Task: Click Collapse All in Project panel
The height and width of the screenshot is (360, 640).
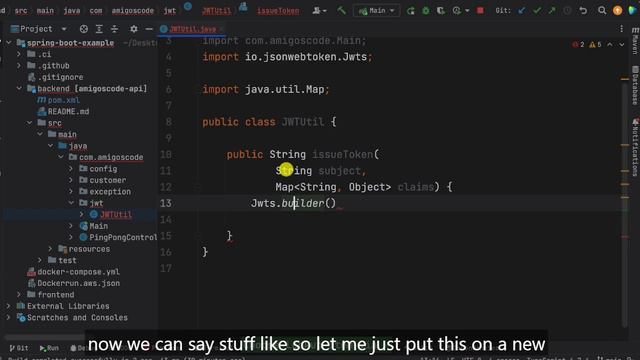Action: pos(114,29)
